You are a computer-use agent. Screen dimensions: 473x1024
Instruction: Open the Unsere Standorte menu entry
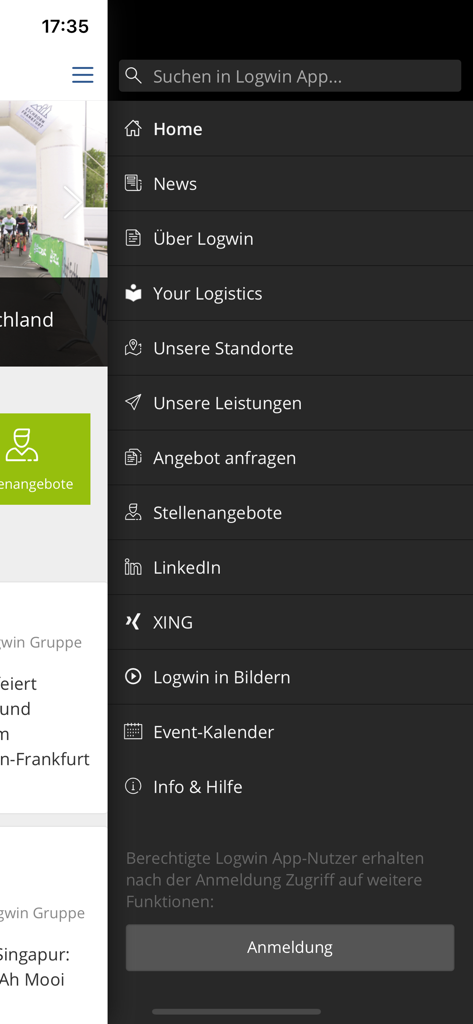click(290, 348)
